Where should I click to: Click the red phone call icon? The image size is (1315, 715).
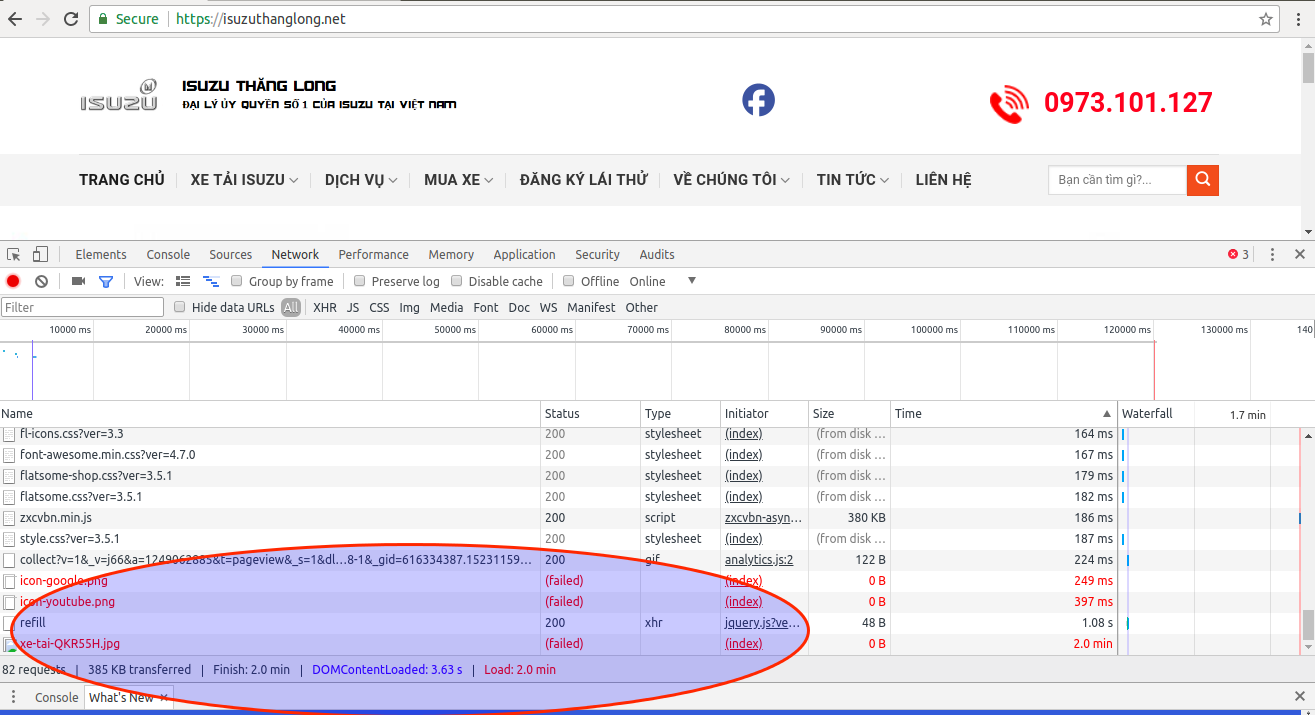[x=1009, y=104]
